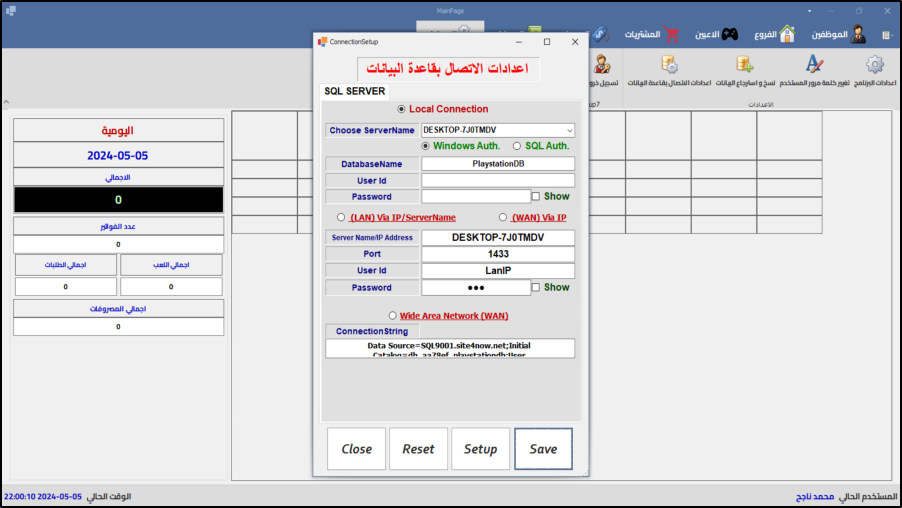The image size is (902, 508).
Task: Collapse the ribbon using the left chevron
Action: click(x=6, y=101)
